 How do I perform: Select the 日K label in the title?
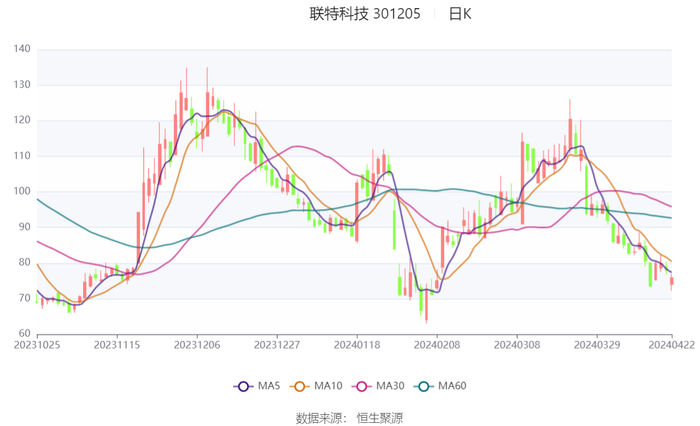460,14
